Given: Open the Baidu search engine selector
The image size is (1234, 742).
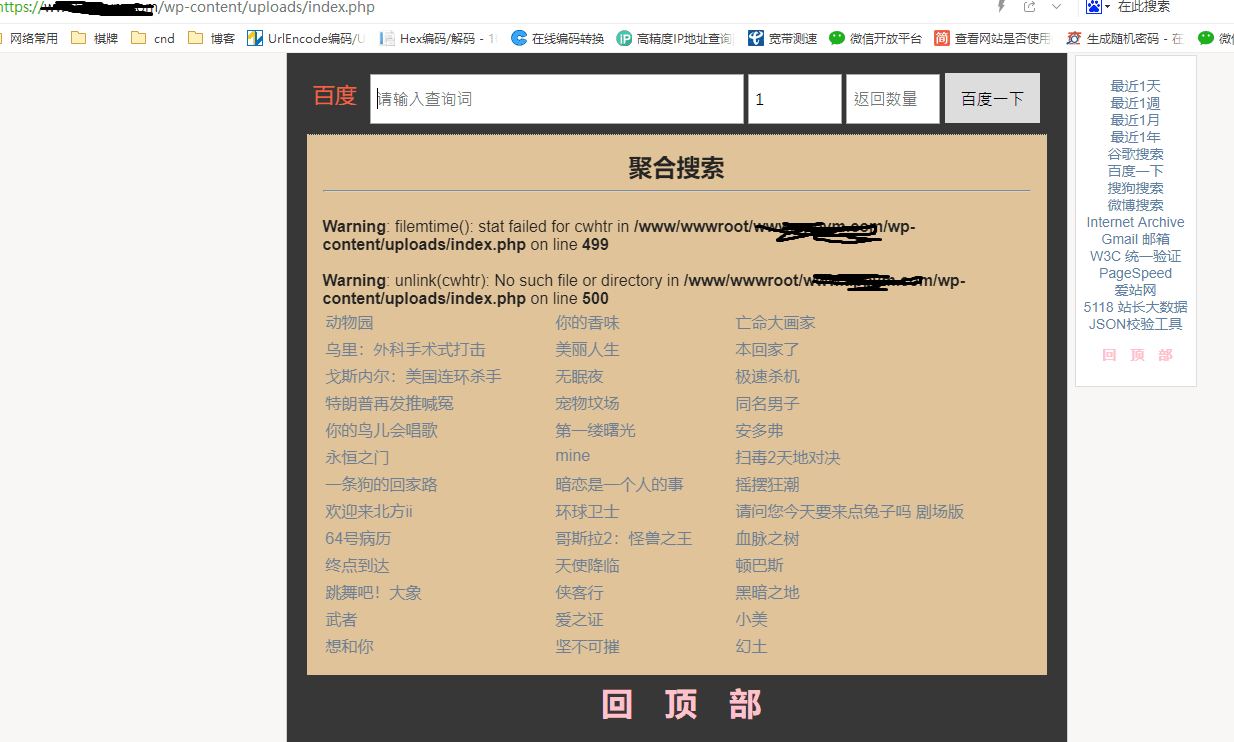Looking at the screenshot, I should pos(1098,7).
